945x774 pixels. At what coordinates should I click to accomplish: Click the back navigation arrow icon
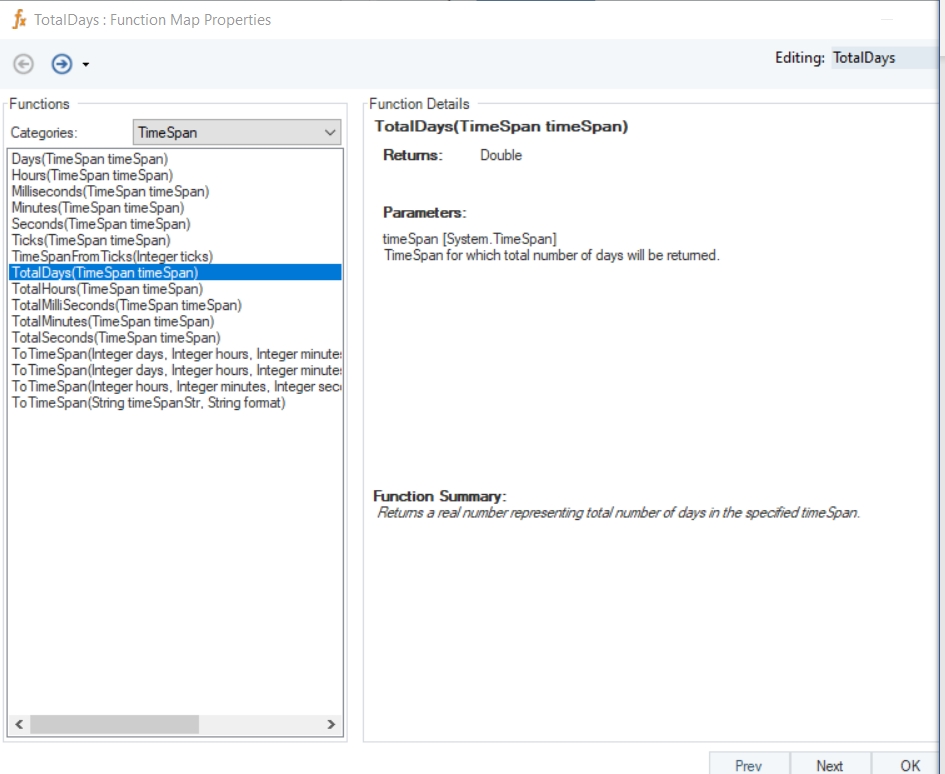23,64
